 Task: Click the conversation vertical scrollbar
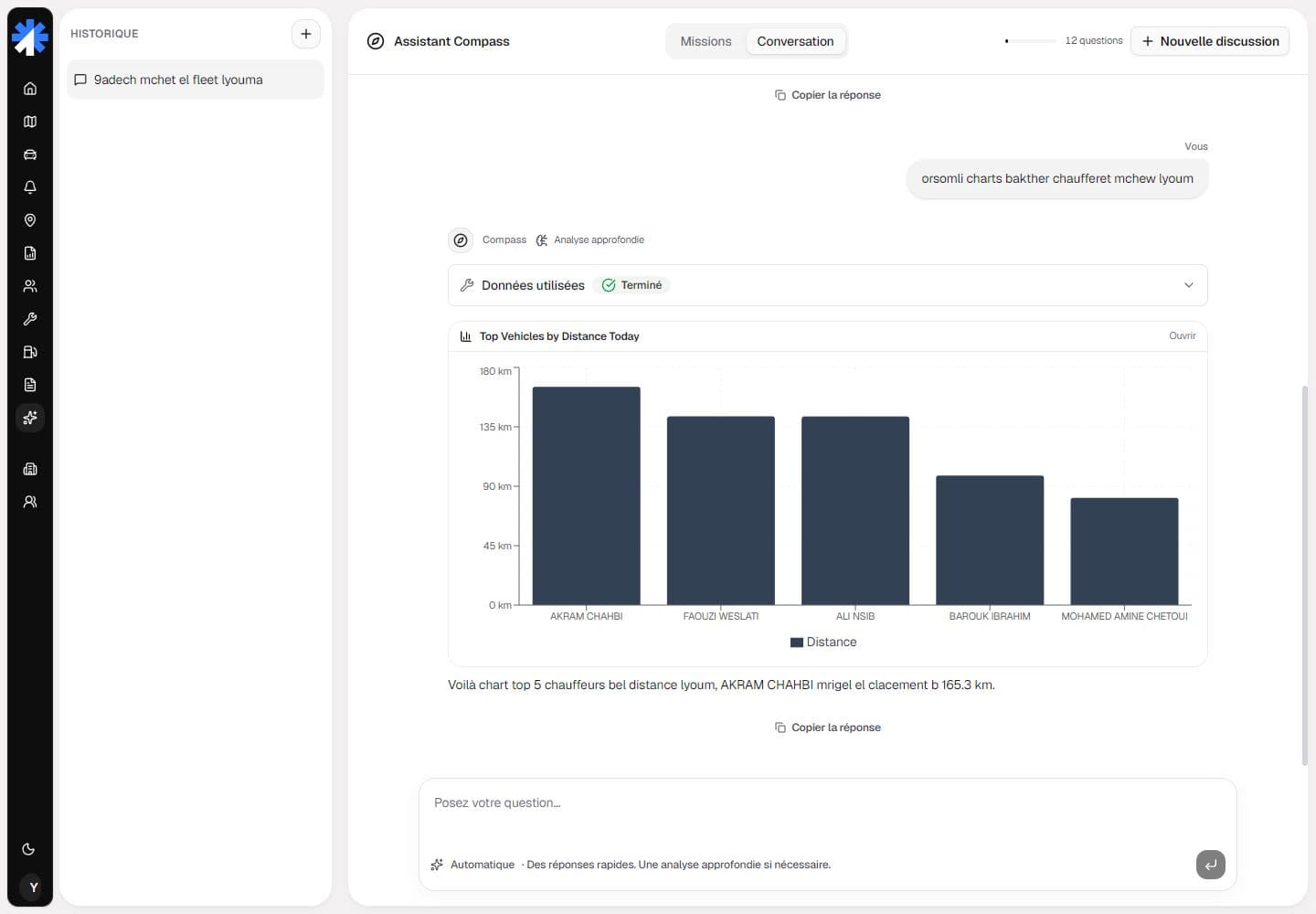(x=1304, y=576)
